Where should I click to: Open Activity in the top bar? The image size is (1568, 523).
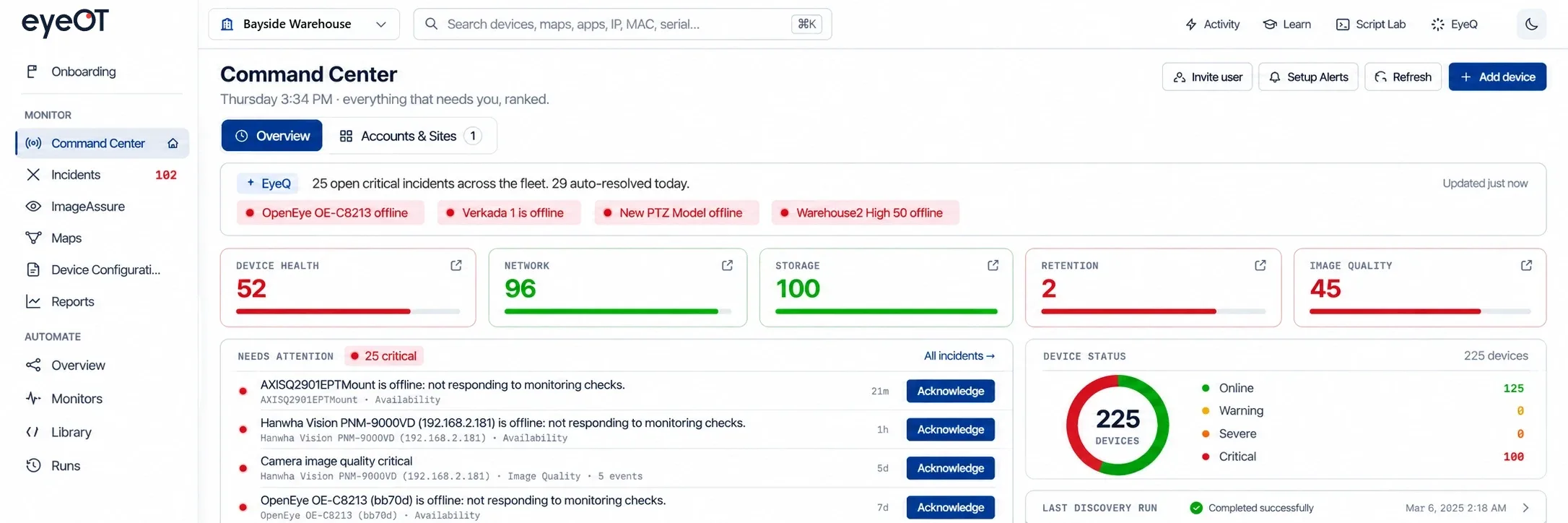[x=1213, y=25]
